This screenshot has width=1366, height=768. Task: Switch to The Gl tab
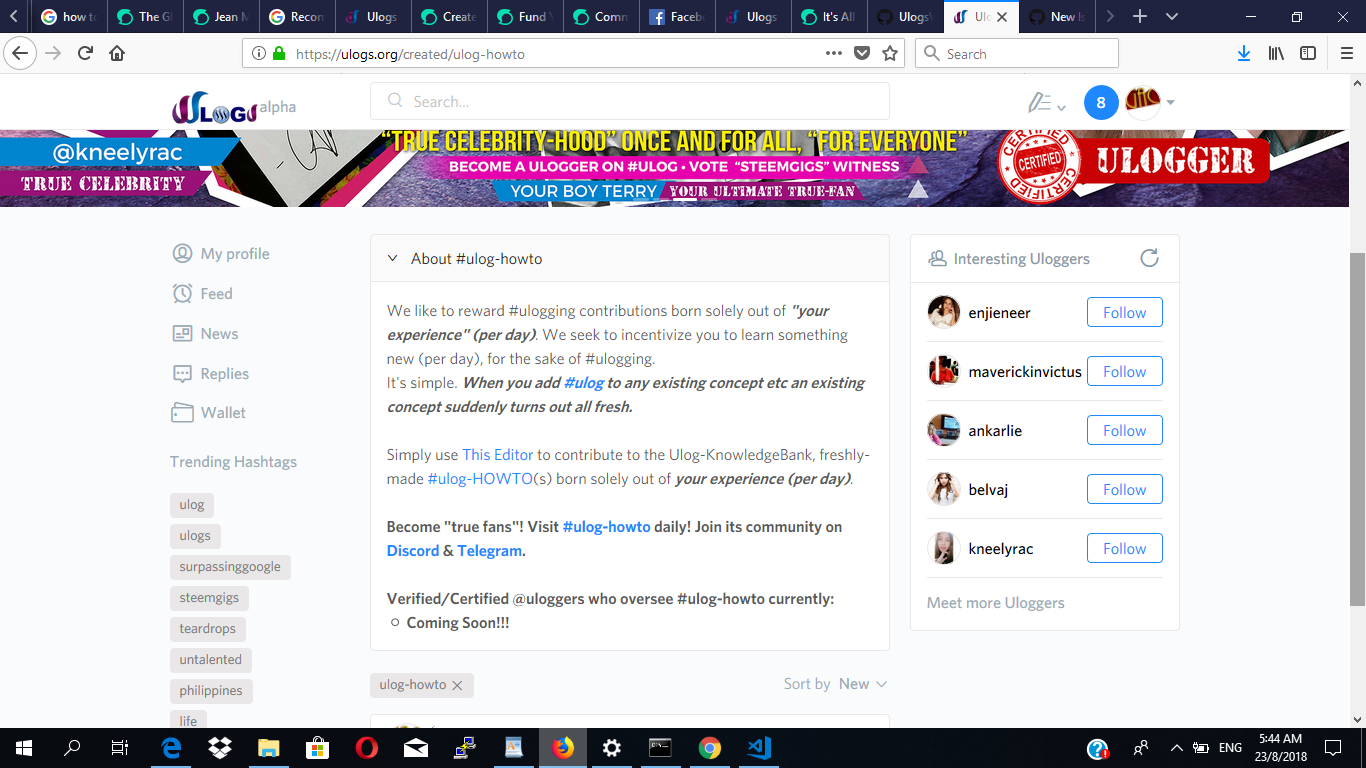tap(145, 17)
